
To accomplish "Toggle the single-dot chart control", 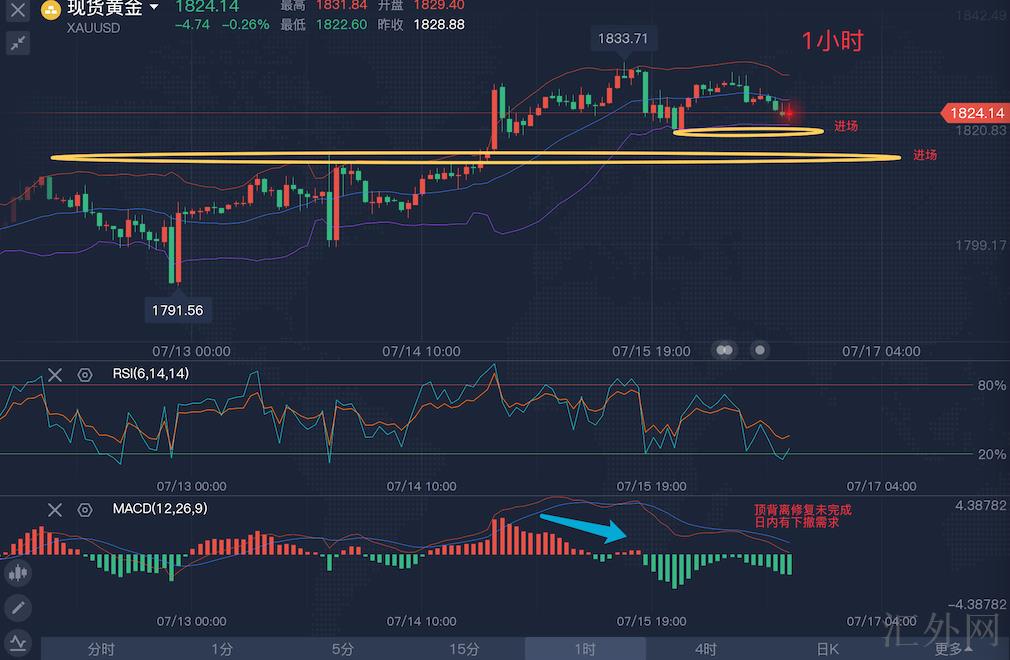I will point(760,350).
